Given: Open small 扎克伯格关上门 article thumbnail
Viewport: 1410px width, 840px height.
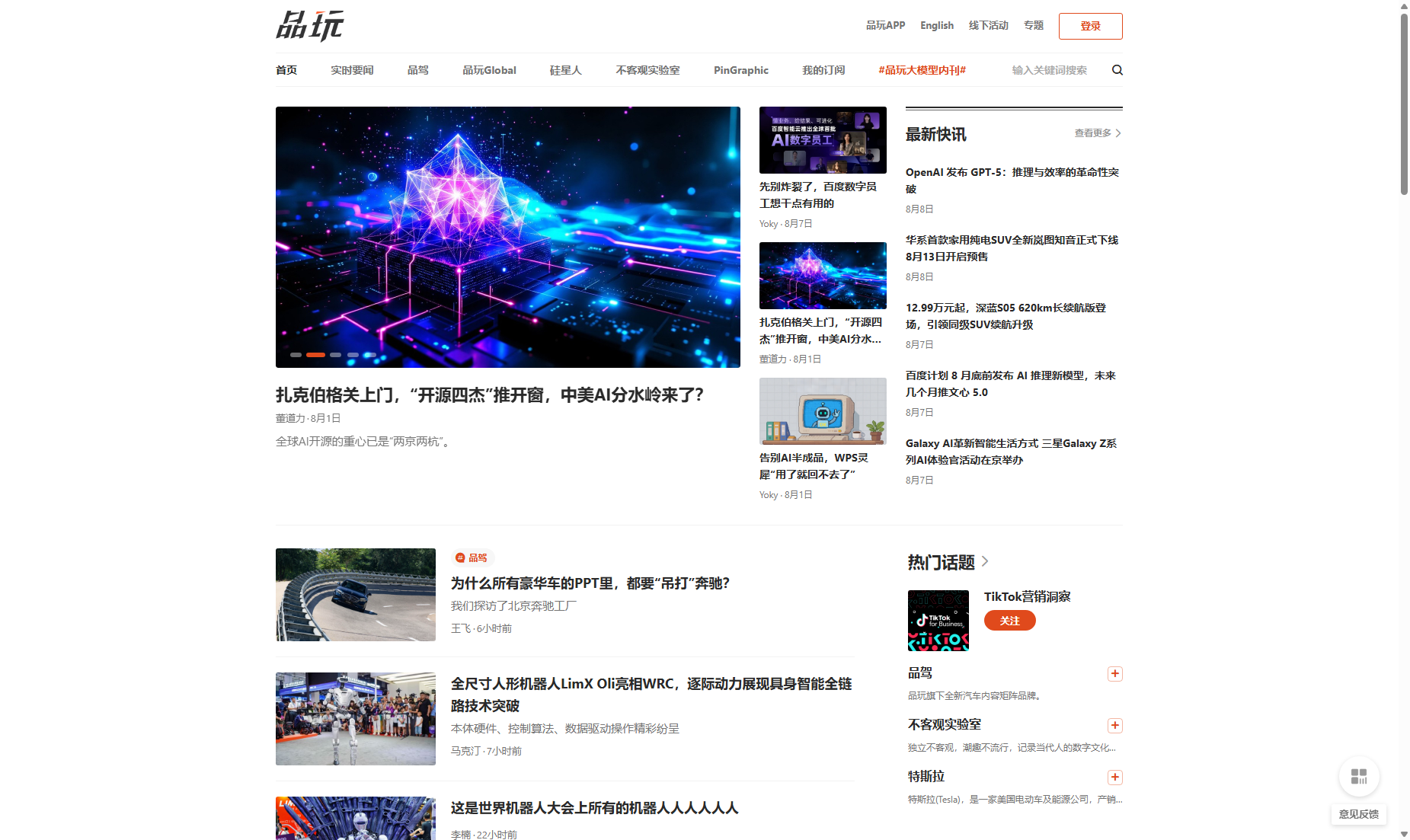Looking at the screenshot, I should coord(823,276).
